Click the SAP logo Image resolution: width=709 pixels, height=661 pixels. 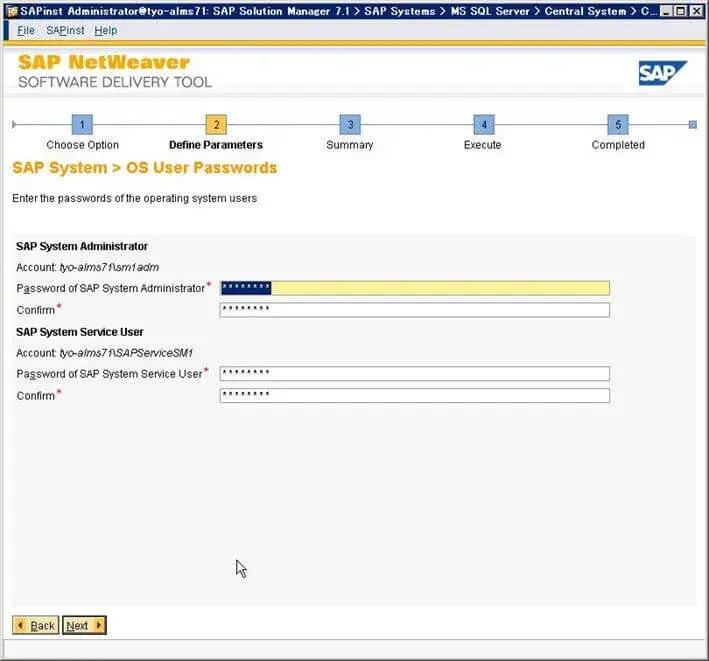pyautogui.click(x=662, y=73)
